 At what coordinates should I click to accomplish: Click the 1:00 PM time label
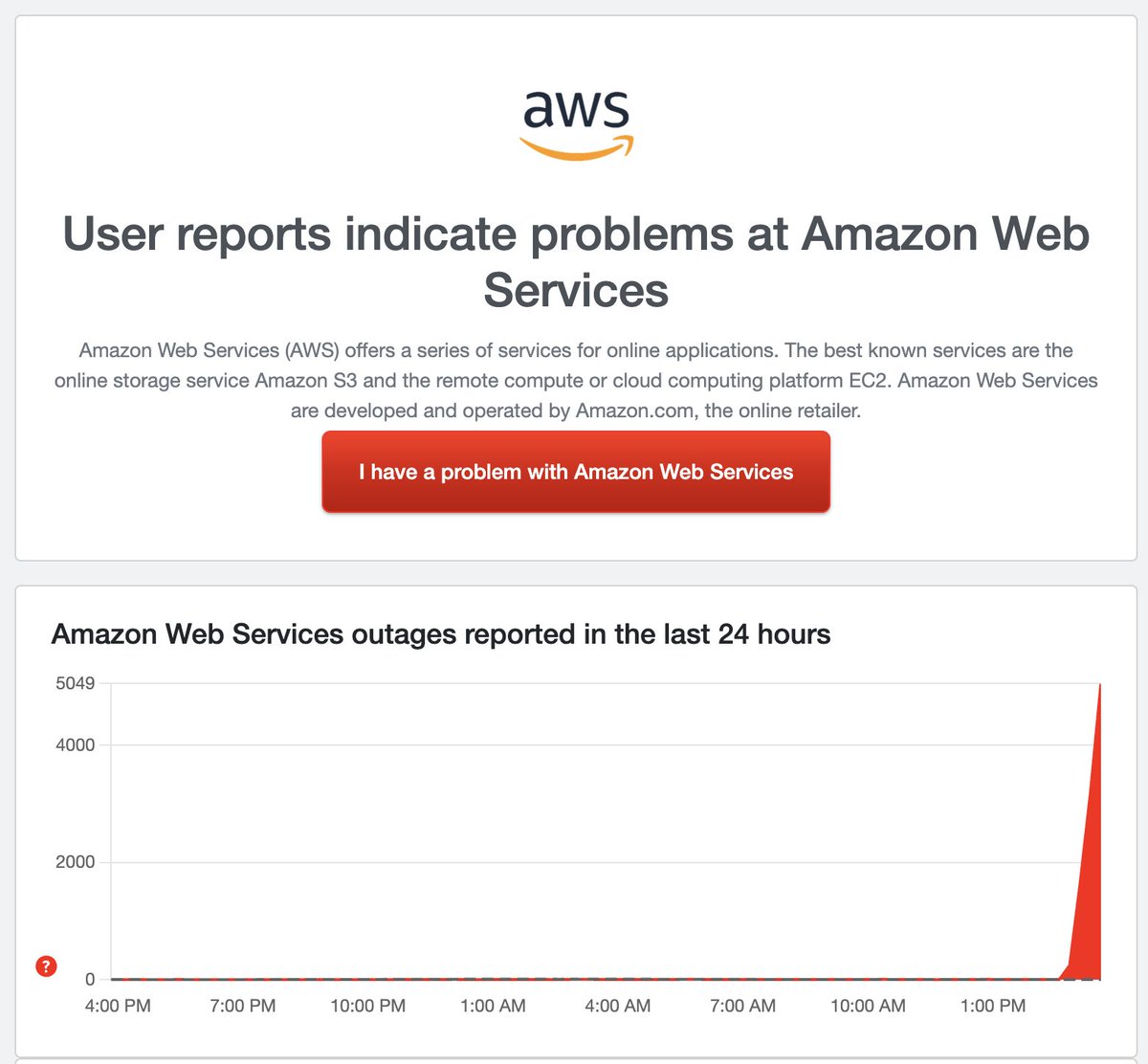click(x=993, y=1006)
